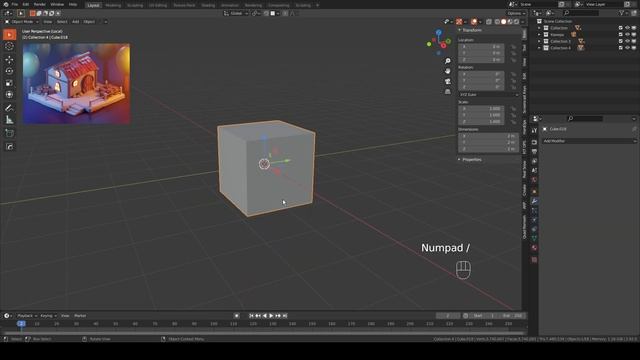Play the animation in reverse
Screen dimensions: 640x360
click(x=265, y=316)
